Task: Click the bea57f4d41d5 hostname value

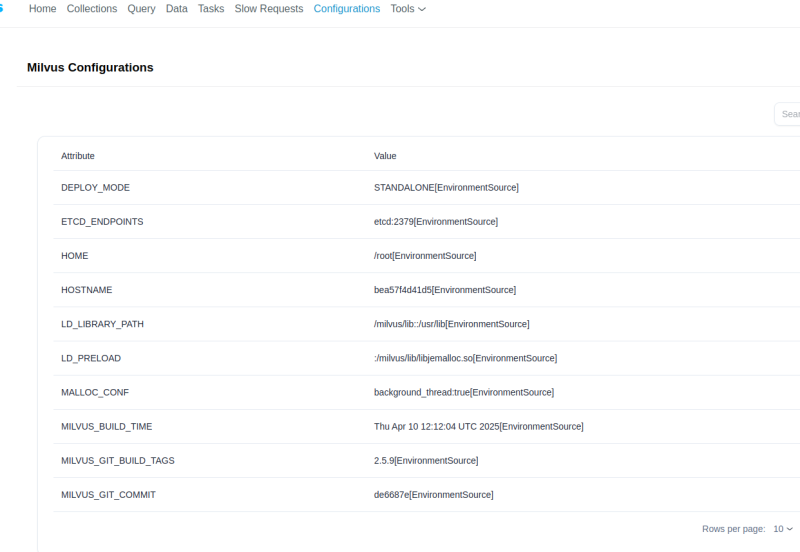Action: 445,290
